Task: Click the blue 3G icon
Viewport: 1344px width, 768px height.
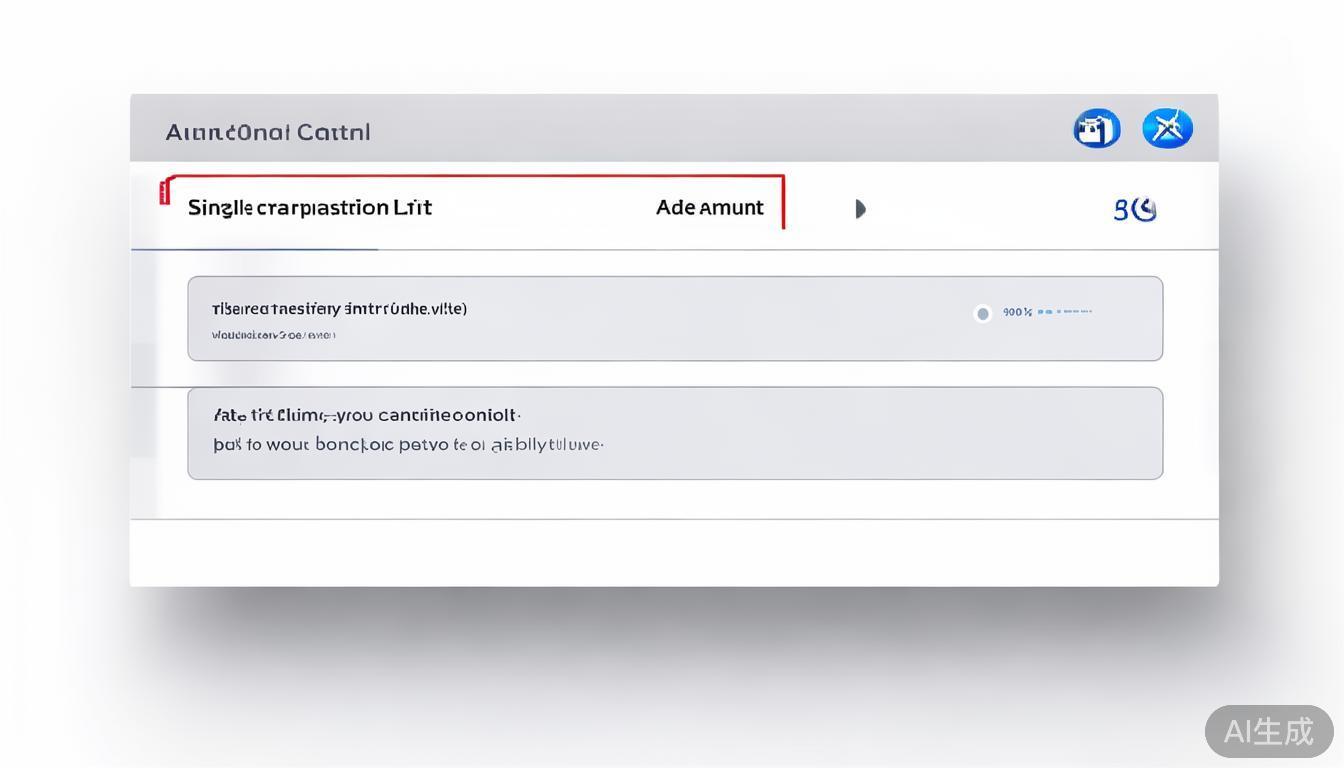Action: [x=1135, y=210]
